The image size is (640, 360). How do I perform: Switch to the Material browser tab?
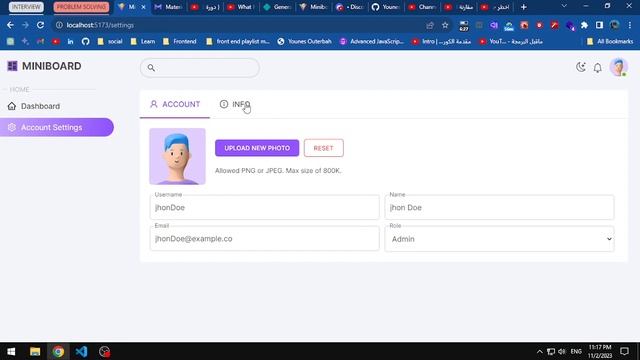click(169, 7)
